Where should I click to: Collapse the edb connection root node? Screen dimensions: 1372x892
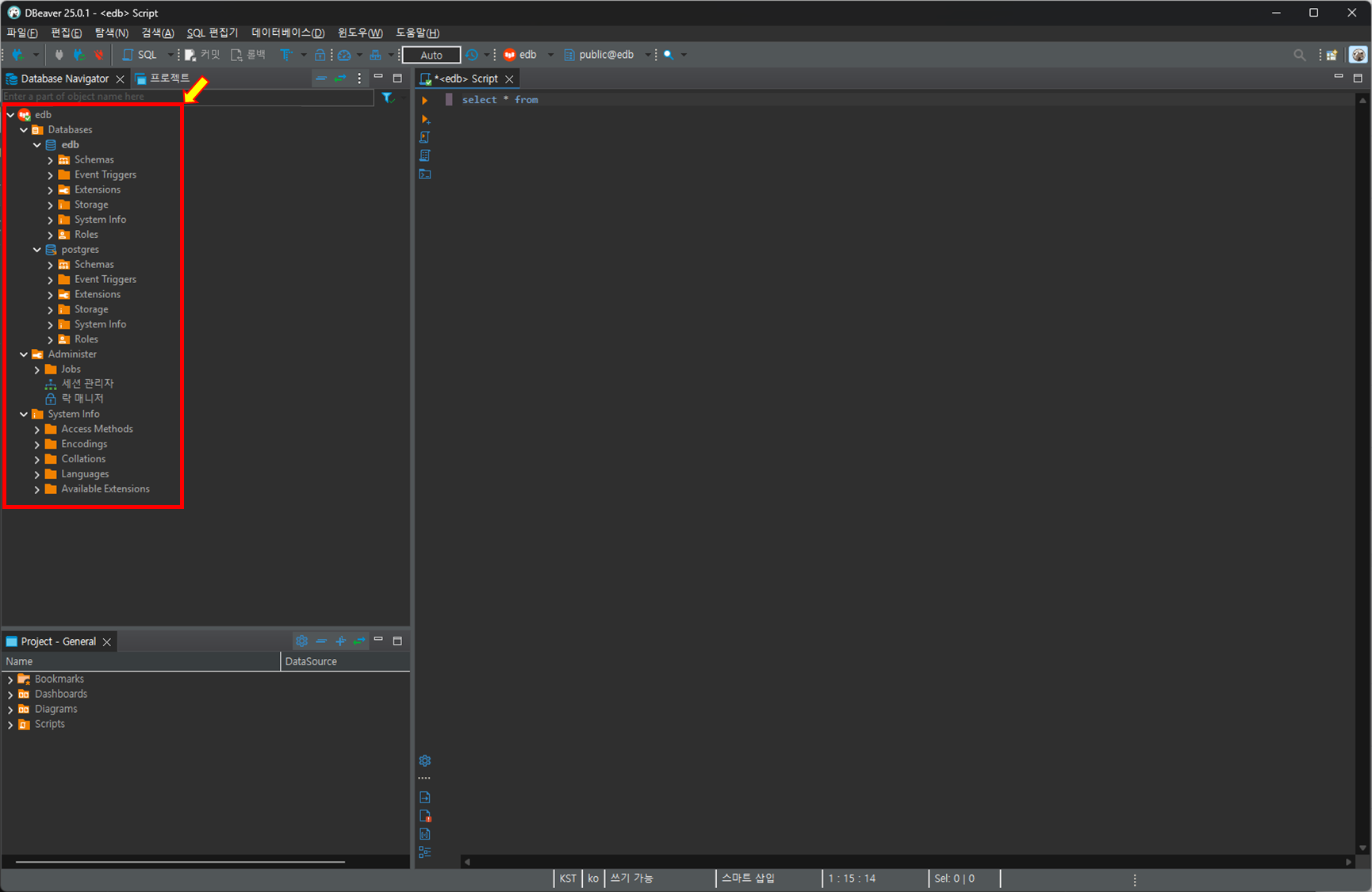tap(10, 115)
